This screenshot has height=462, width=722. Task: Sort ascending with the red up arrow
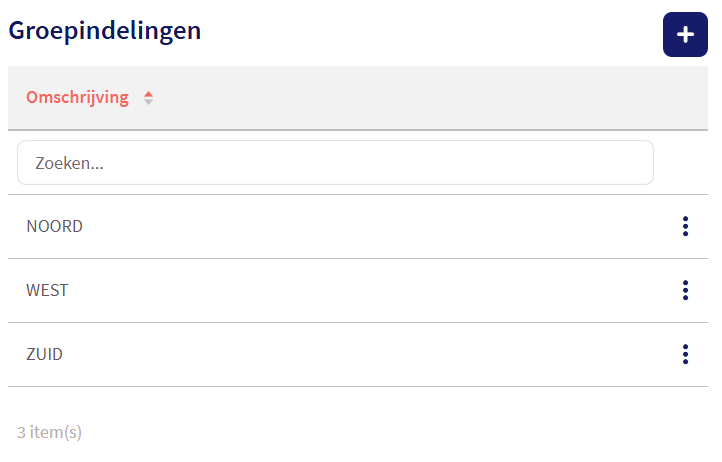pyautogui.click(x=149, y=94)
